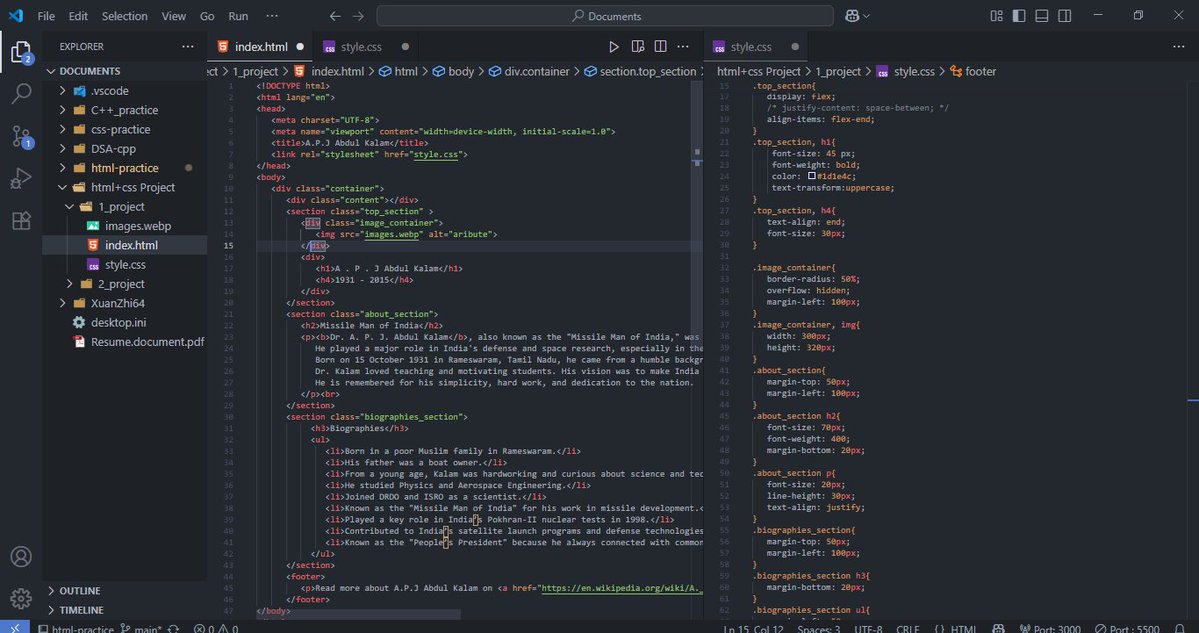Open More Actions for the index.html editor group

[x=683, y=47]
